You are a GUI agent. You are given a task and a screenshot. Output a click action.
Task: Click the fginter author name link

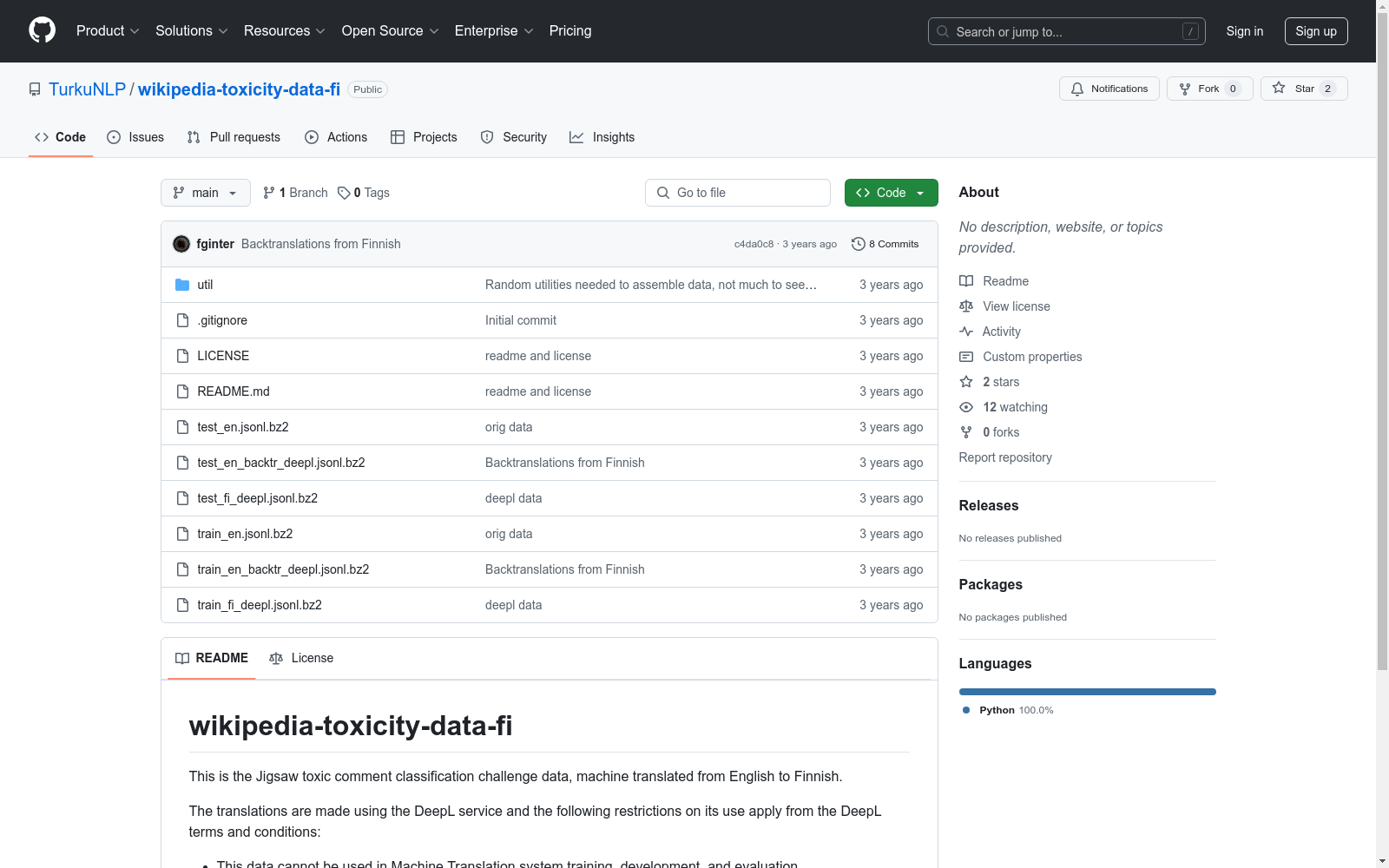(215, 244)
